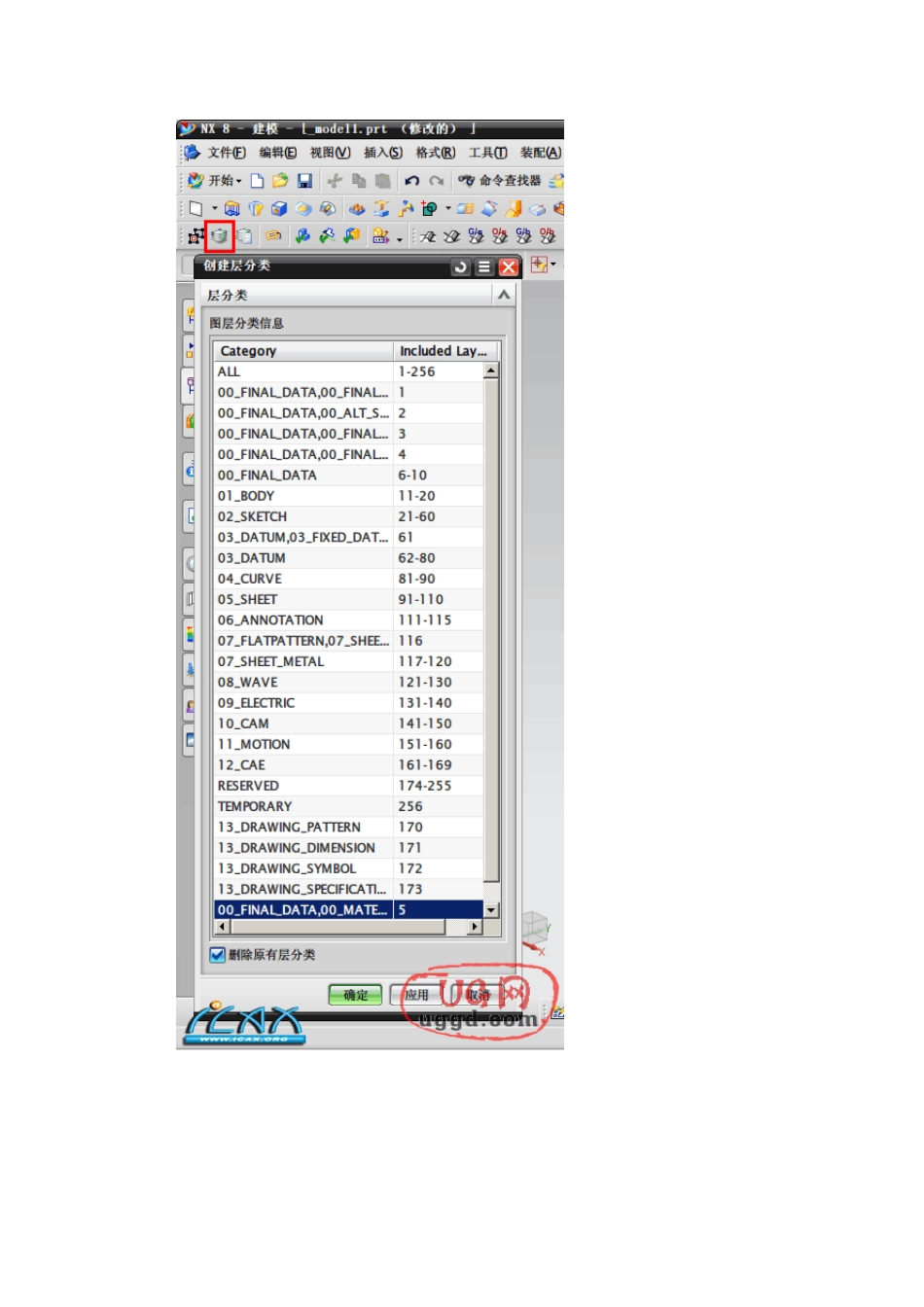
Task: Click the Open file folder icon
Action: (280, 181)
